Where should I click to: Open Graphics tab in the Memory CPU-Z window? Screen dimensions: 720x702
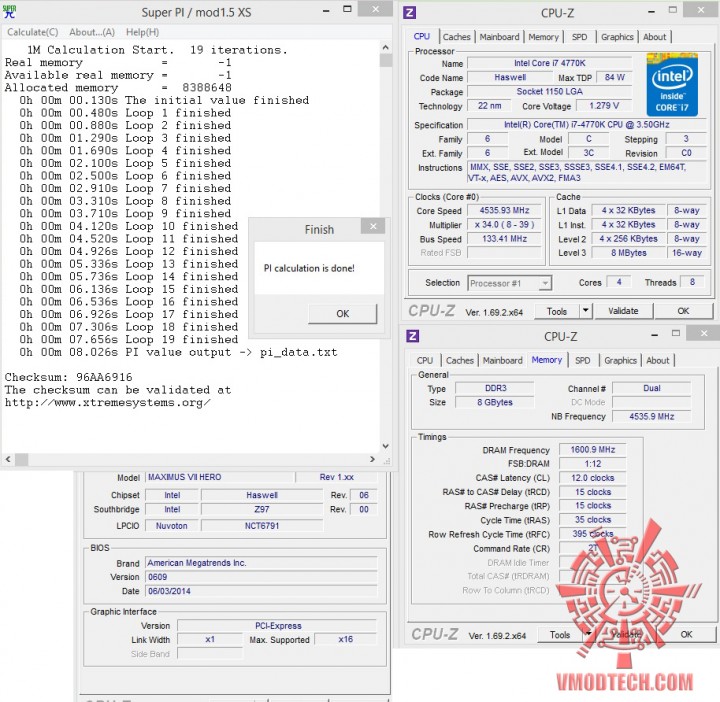[x=620, y=360]
